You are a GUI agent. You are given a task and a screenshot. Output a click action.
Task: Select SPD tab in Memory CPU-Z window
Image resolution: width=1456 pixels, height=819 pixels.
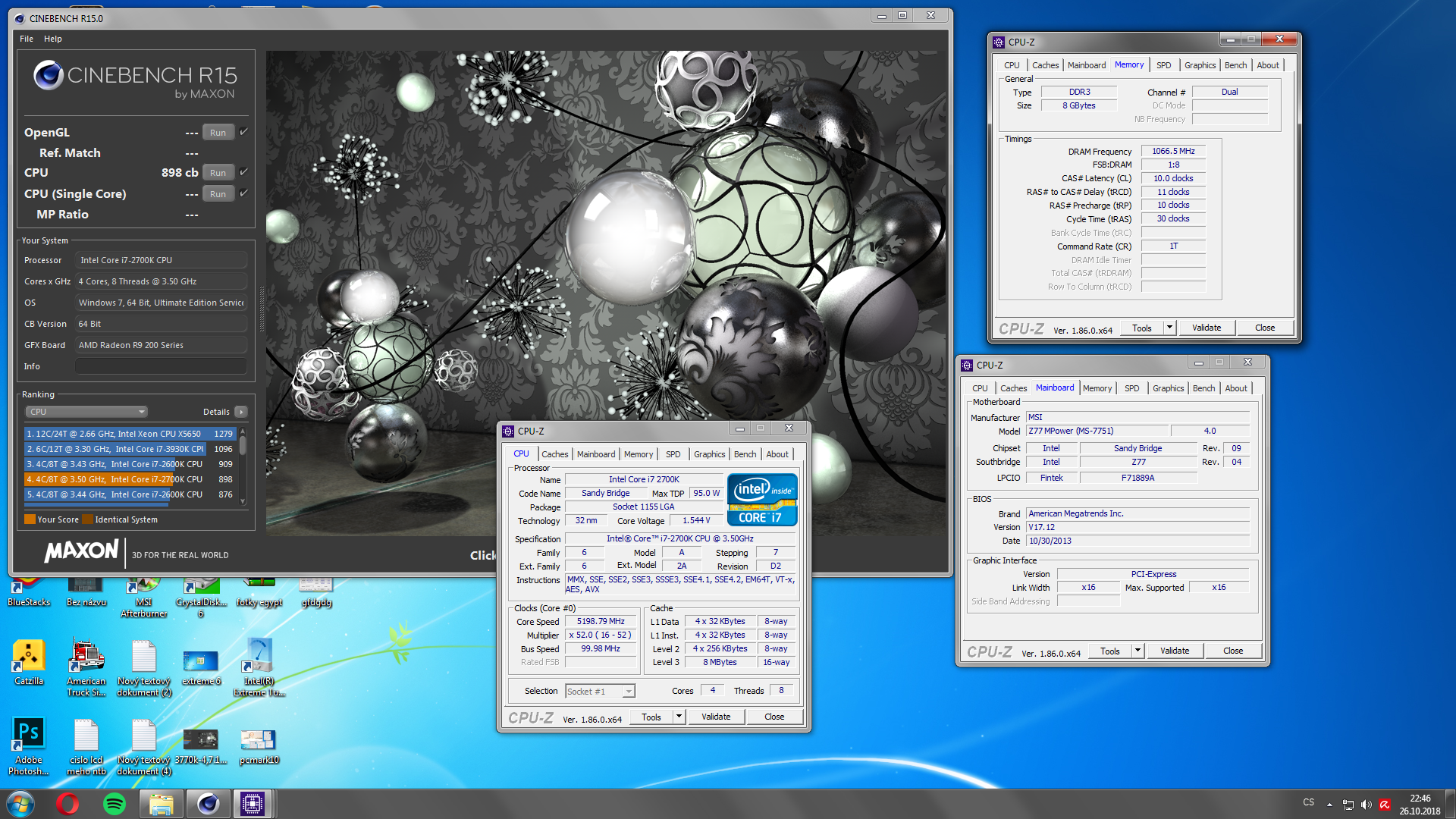pos(1163,65)
